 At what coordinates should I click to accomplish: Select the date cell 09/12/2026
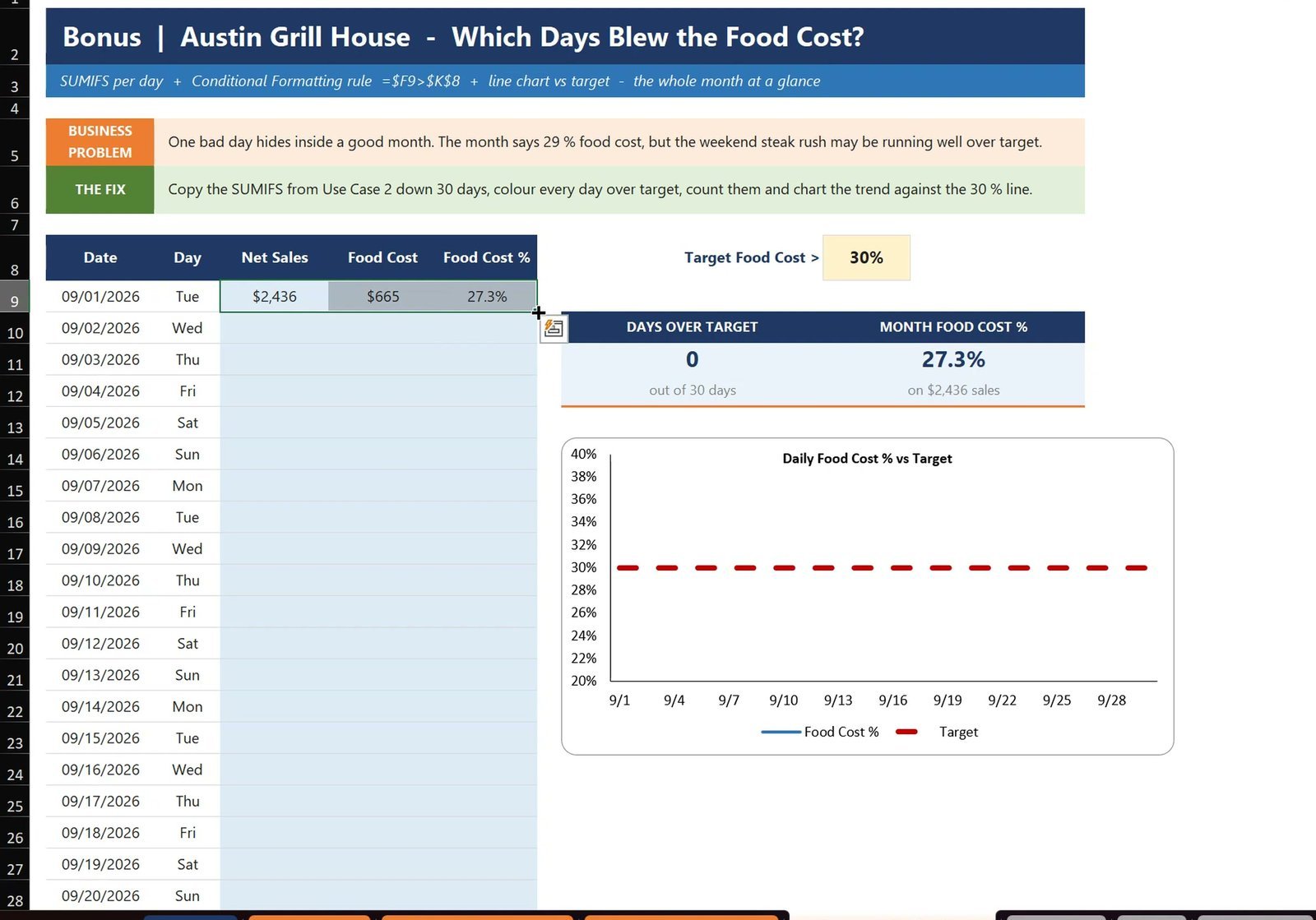[100, 644]
